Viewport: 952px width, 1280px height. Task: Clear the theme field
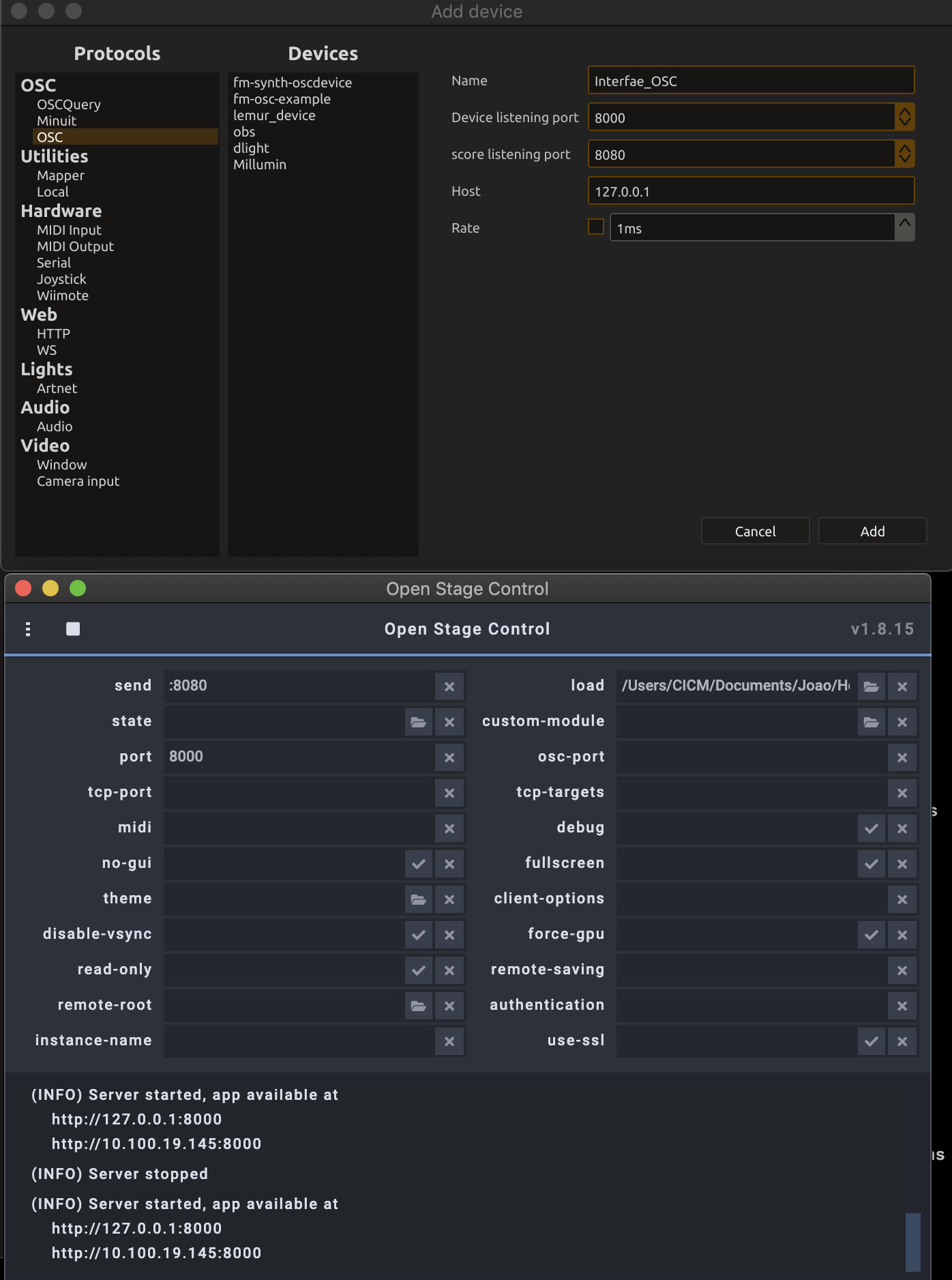point(449,899)
